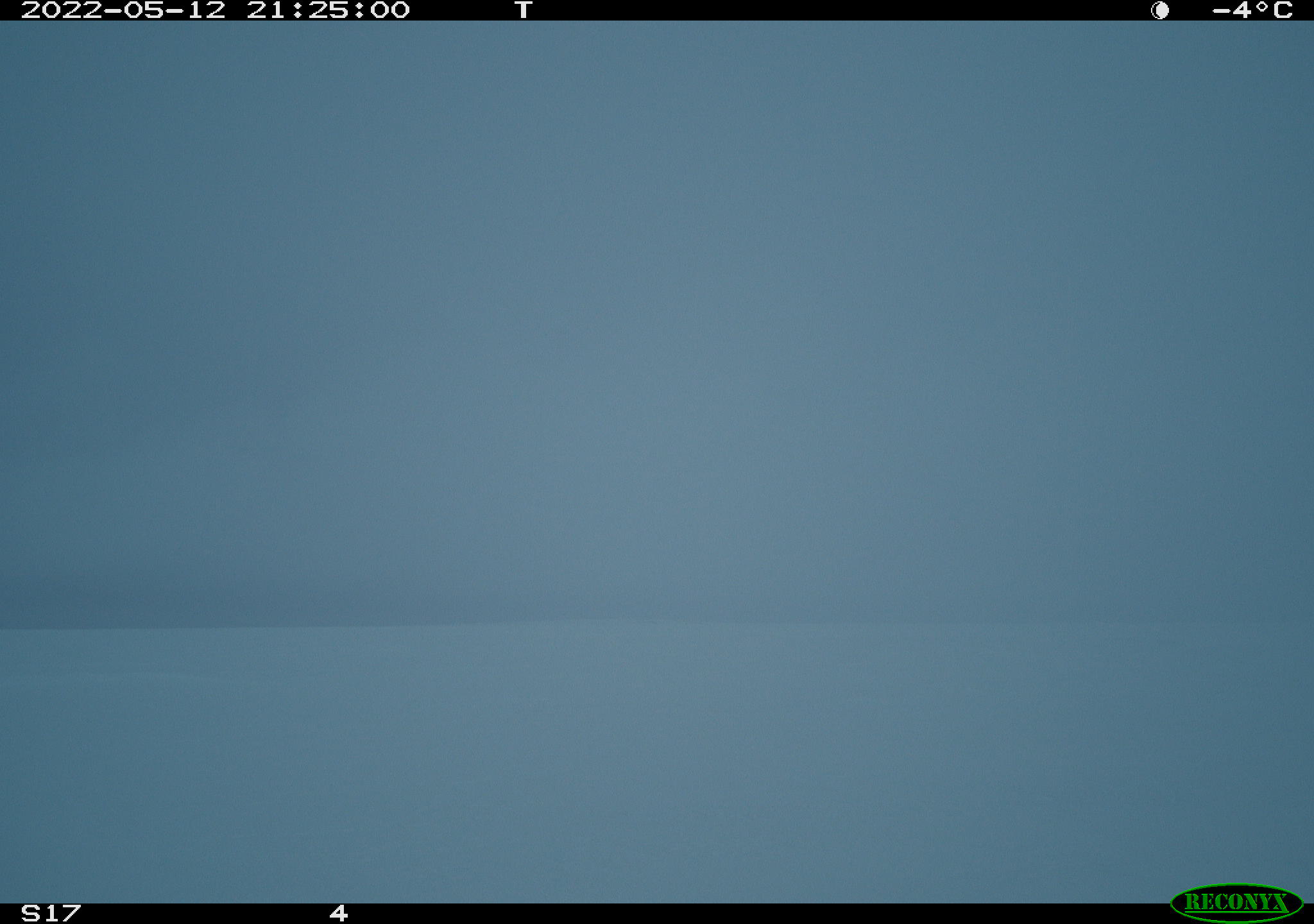Select the S17 camera label

click(x=51, y=913)
